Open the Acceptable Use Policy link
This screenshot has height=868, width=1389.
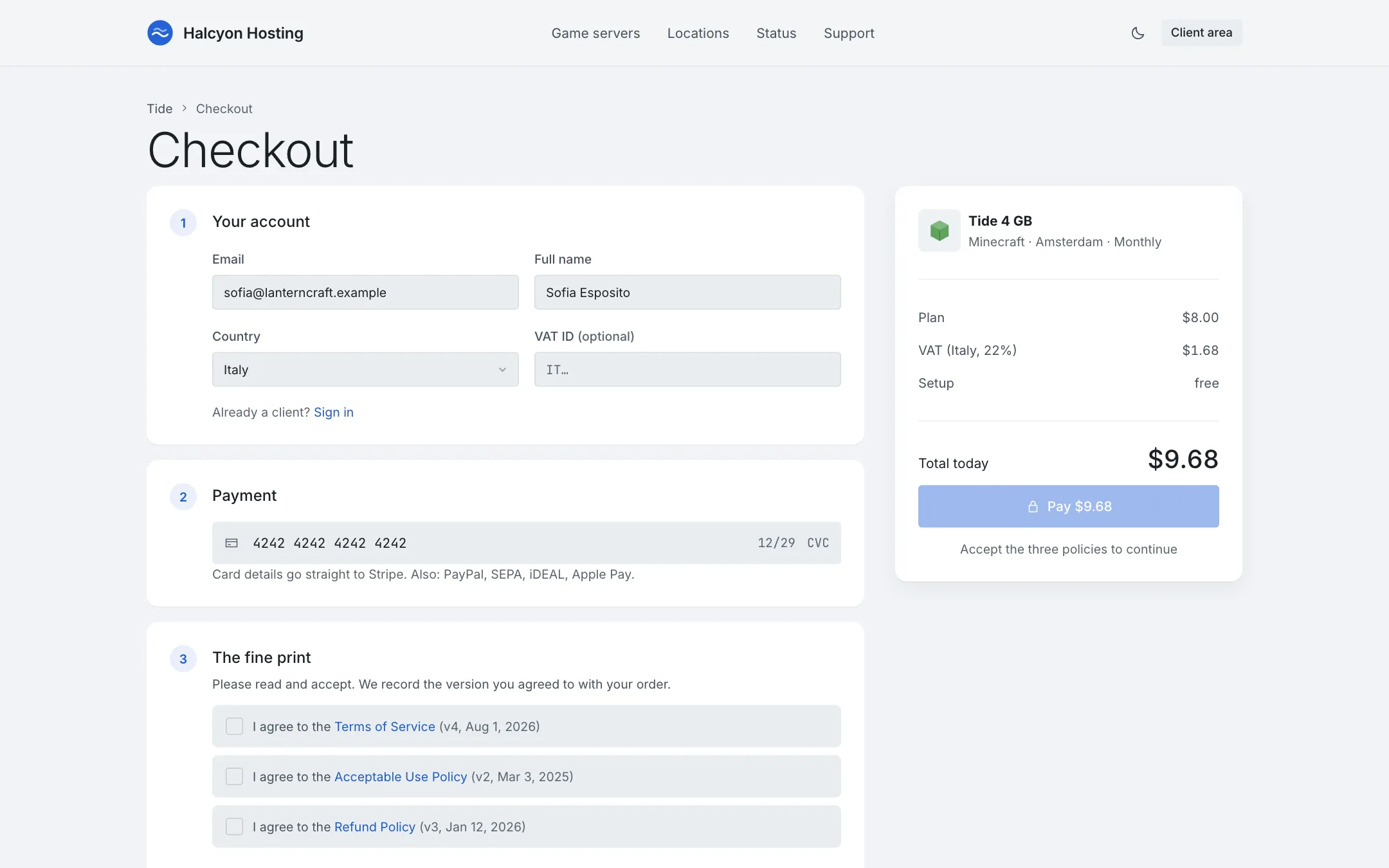click(x=401, y=777)
